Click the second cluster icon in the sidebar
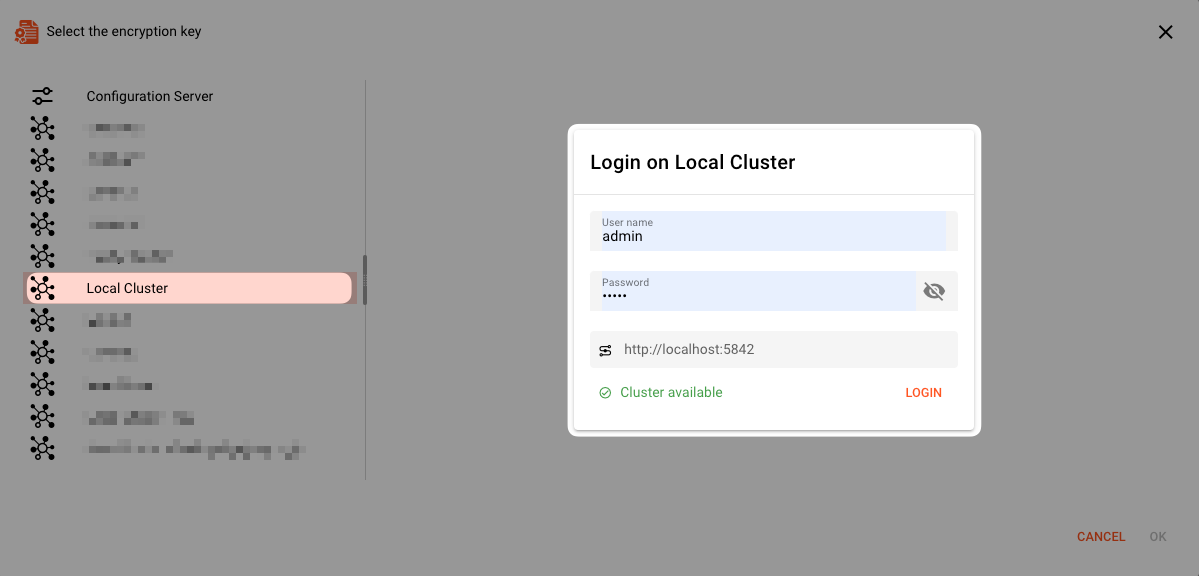This screenshot has height=576, width=1199. [x=43, y=160]
